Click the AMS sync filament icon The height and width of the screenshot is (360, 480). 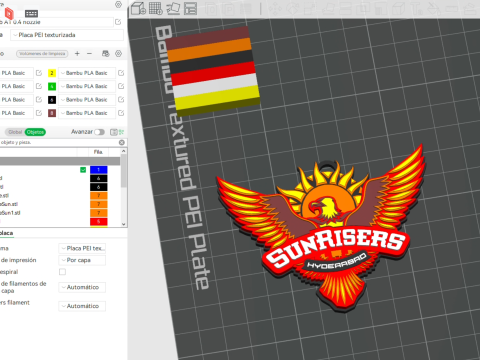point(106,54)
